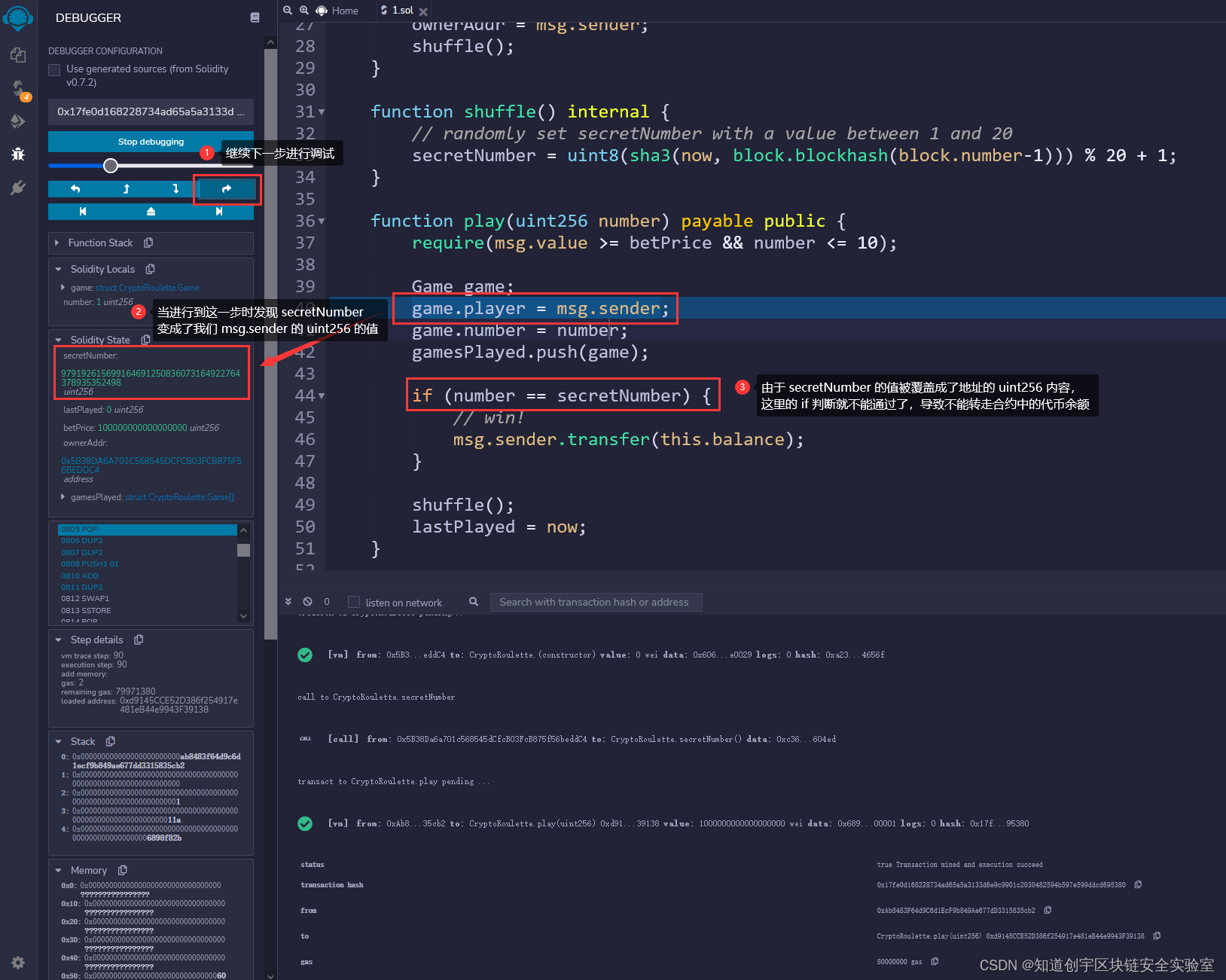Click the green success icon of play transaction

click(x=305, y=823)
